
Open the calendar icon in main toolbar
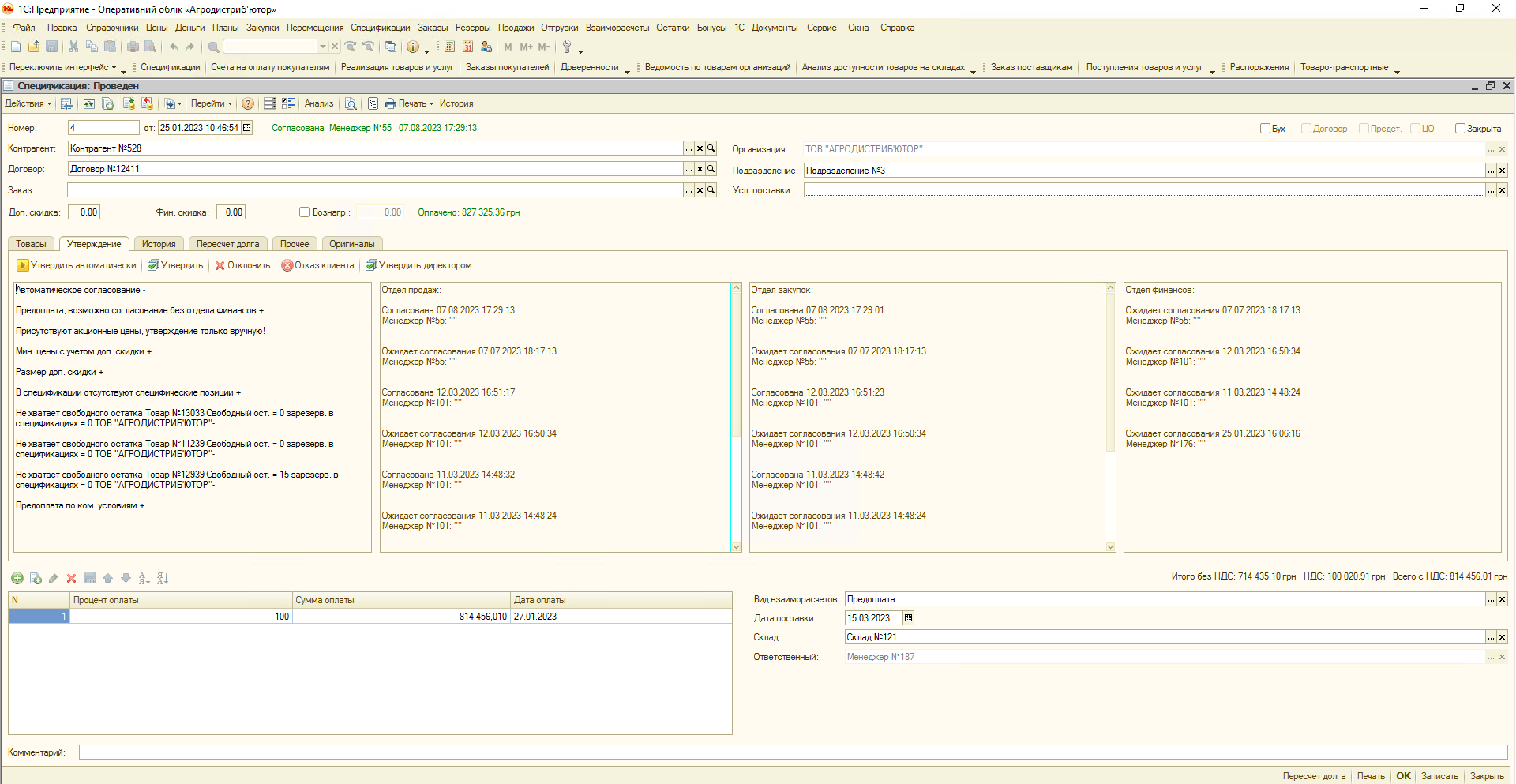pyautogui.click(x=467, y=47)
